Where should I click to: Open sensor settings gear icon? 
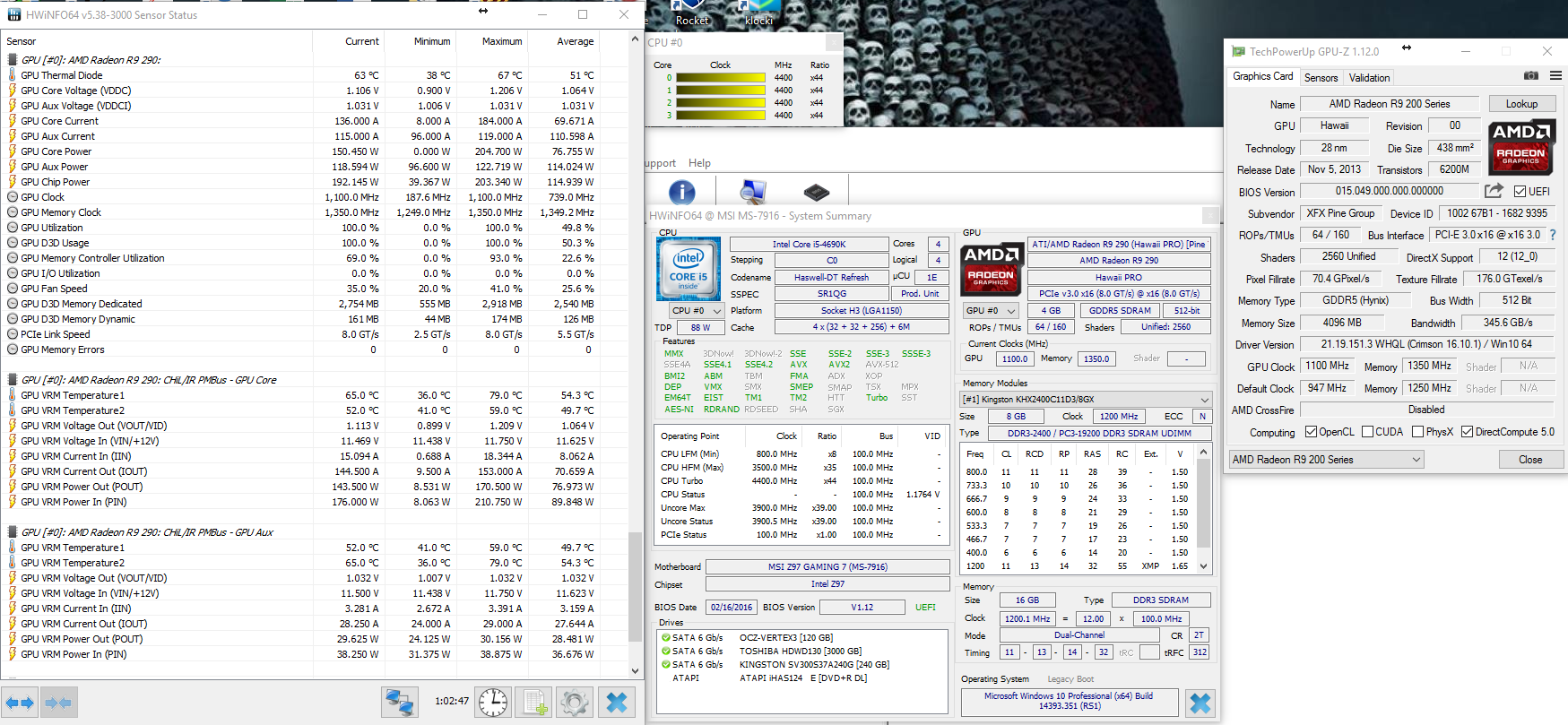575,703
